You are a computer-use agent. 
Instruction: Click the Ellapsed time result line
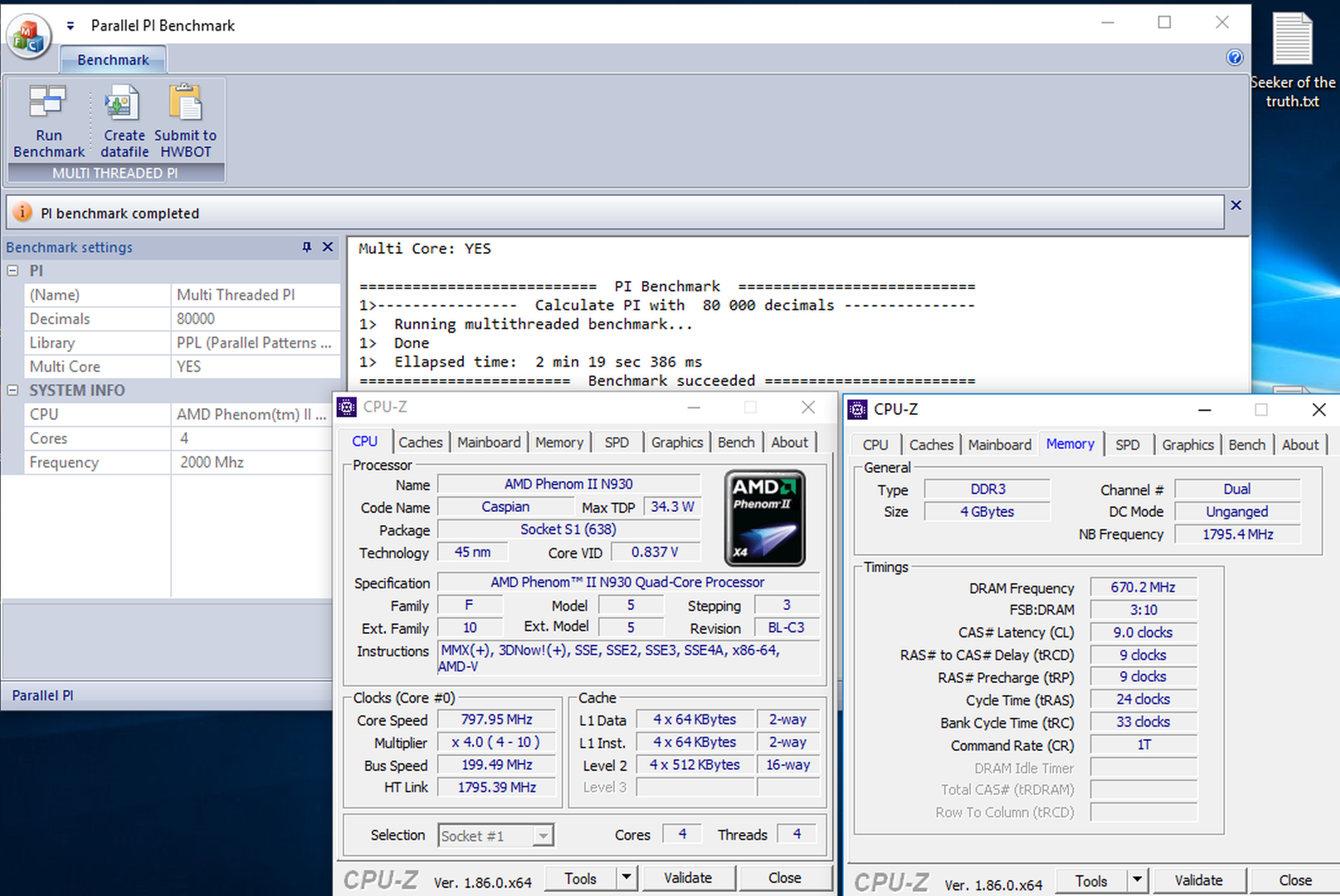[x=531, y=362]
